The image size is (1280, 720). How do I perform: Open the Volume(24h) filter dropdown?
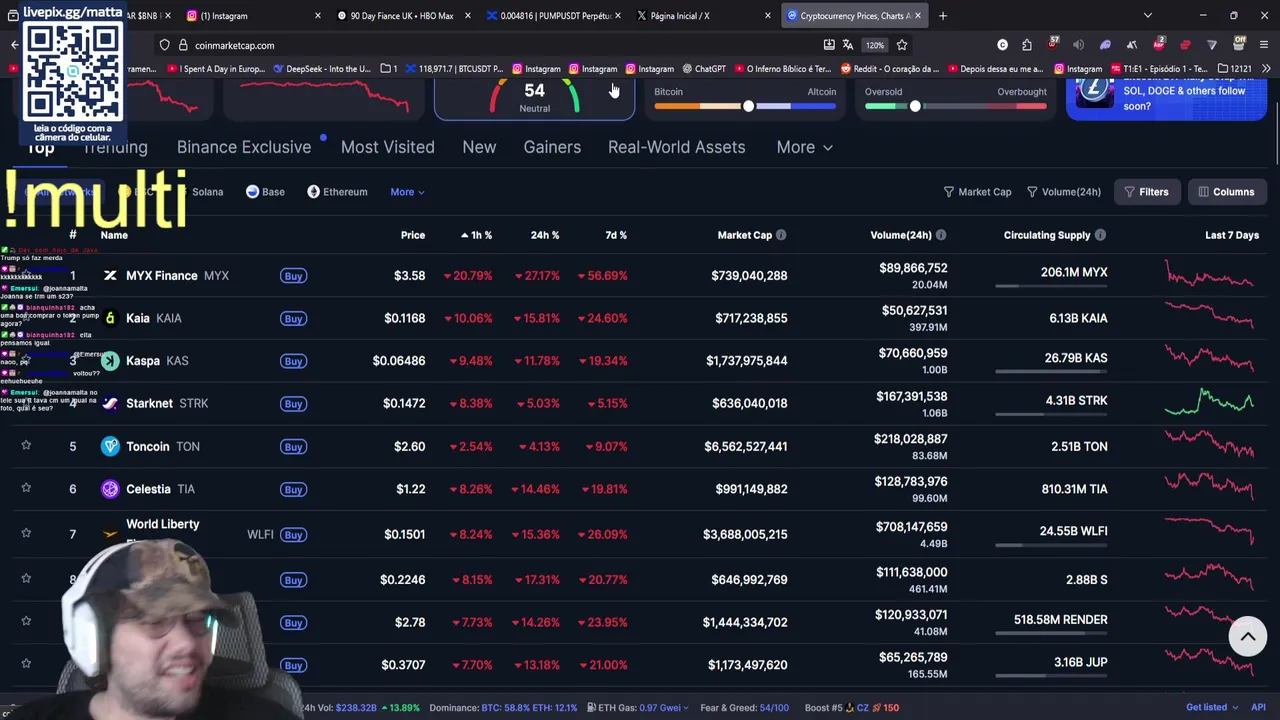coord(1064,192)
